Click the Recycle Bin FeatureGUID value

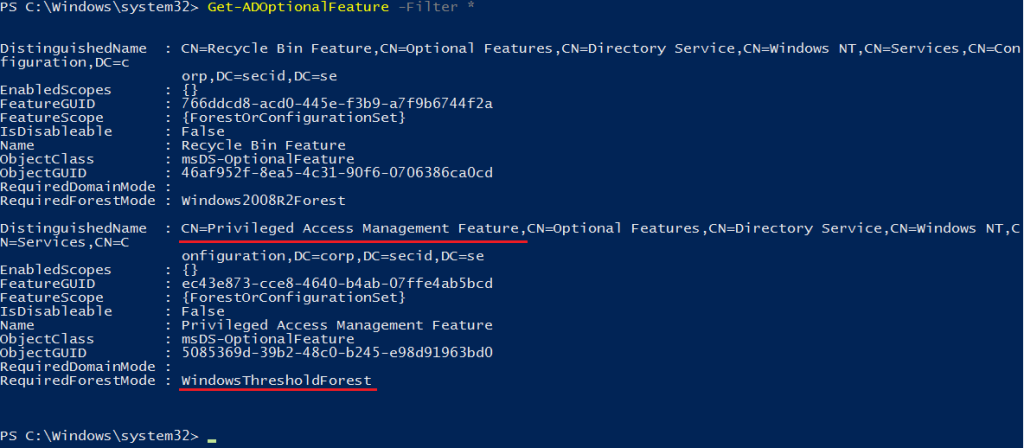point(337,104)
